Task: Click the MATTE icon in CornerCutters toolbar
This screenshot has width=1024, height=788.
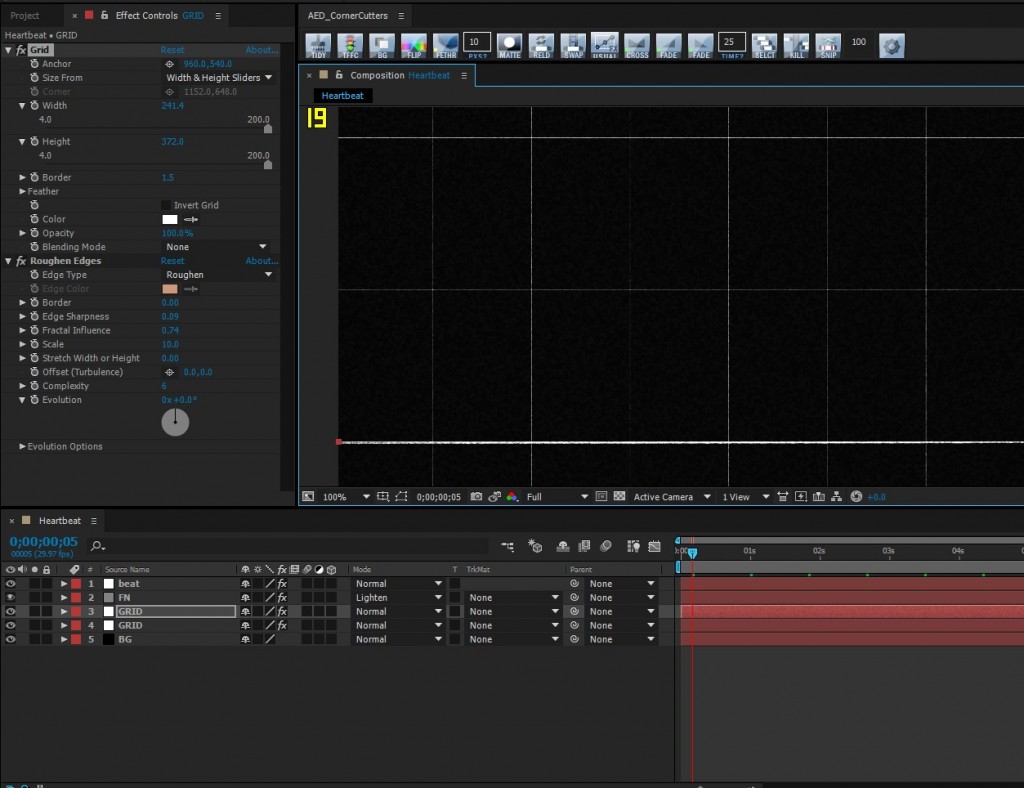Action: (510, 45)
